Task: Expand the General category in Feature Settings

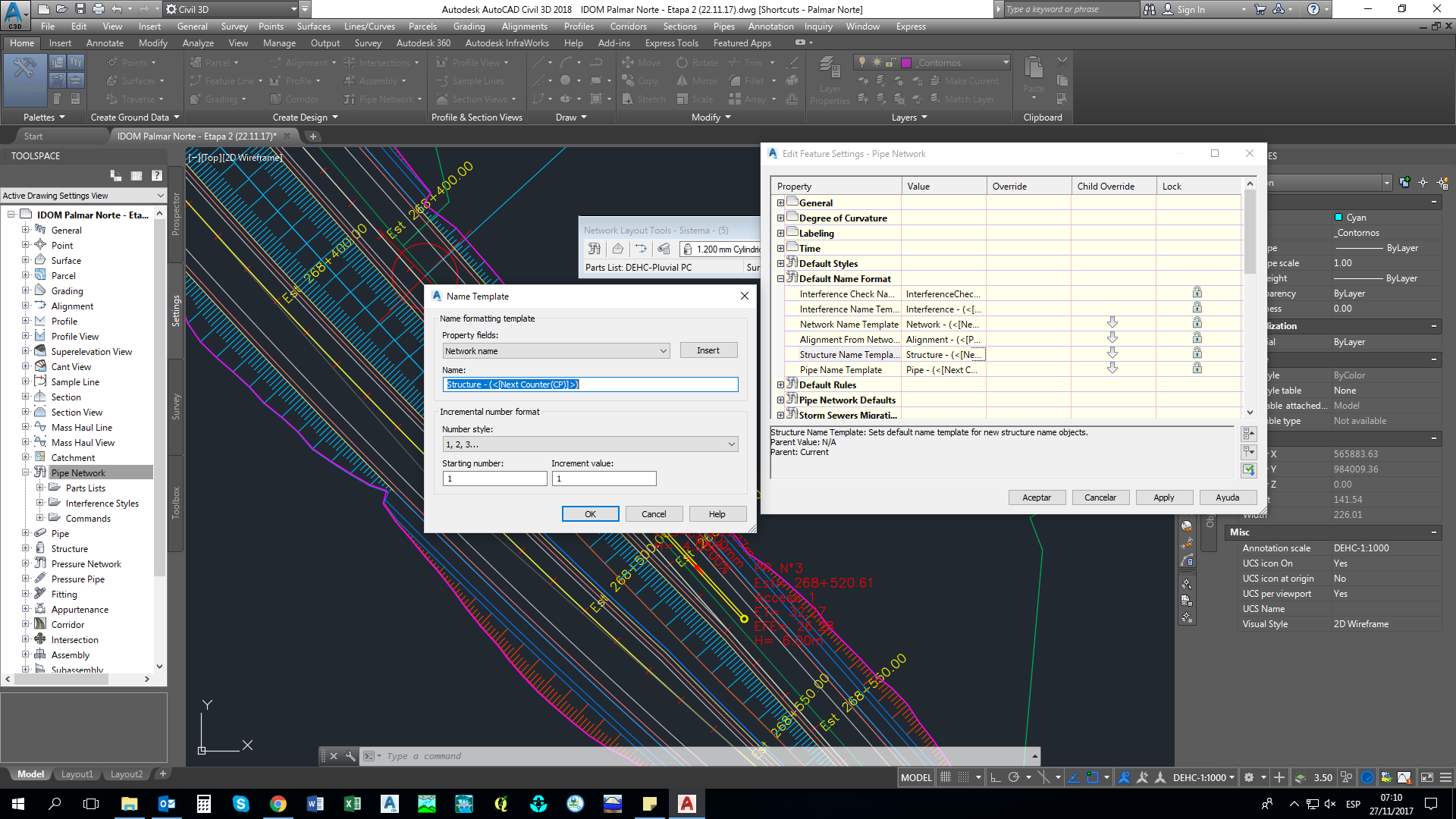Action: [x=780, y=203]
